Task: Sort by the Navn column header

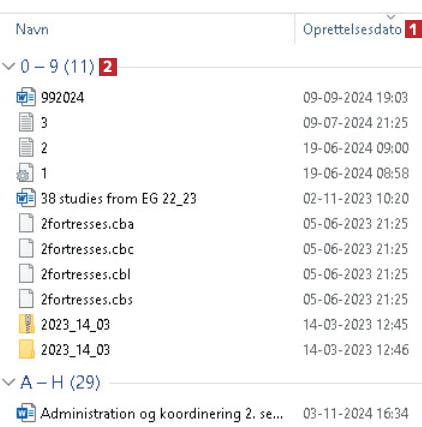Action: click(x=32, y=29)
